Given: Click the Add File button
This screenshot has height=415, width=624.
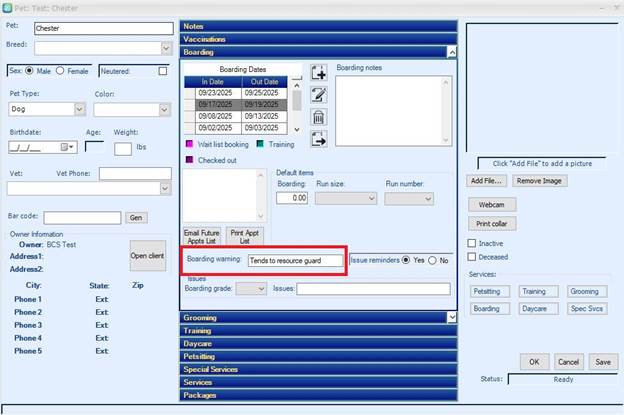Looking at the screenshot, I should 486,181.
